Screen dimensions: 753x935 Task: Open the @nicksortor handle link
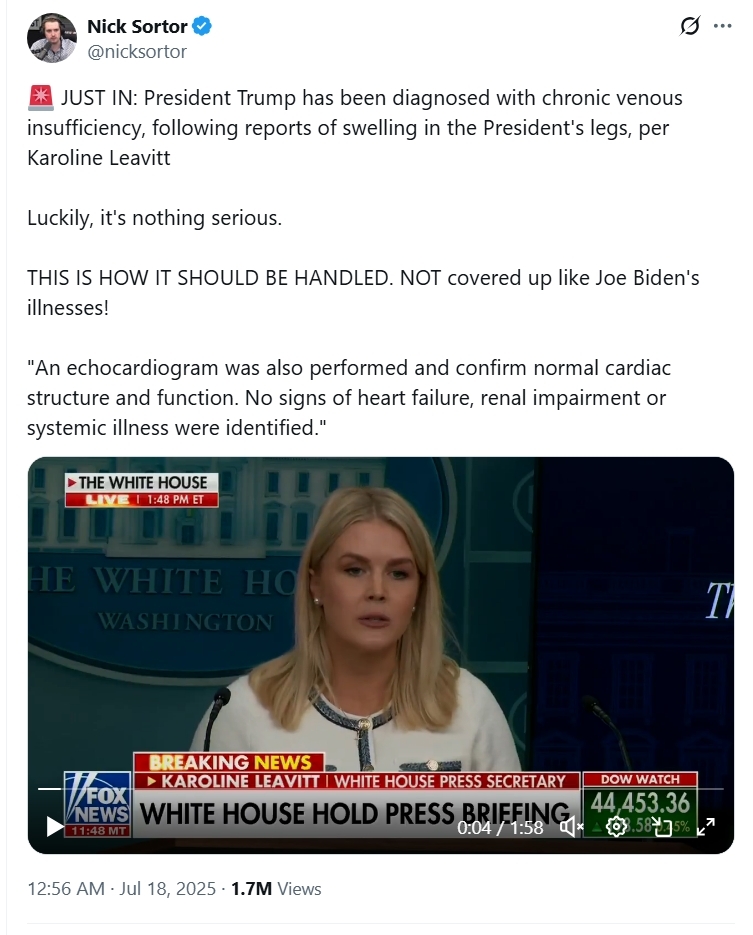pyautogui.click(x=137, y=52)
